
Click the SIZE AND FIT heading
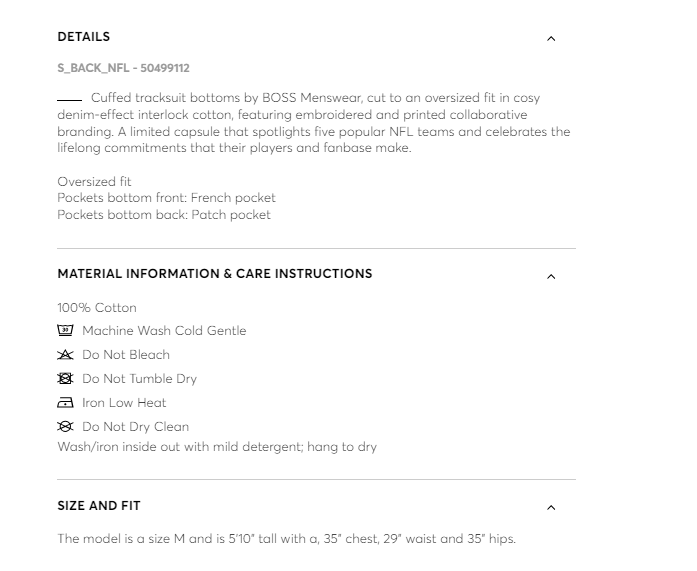click(99, 506)
